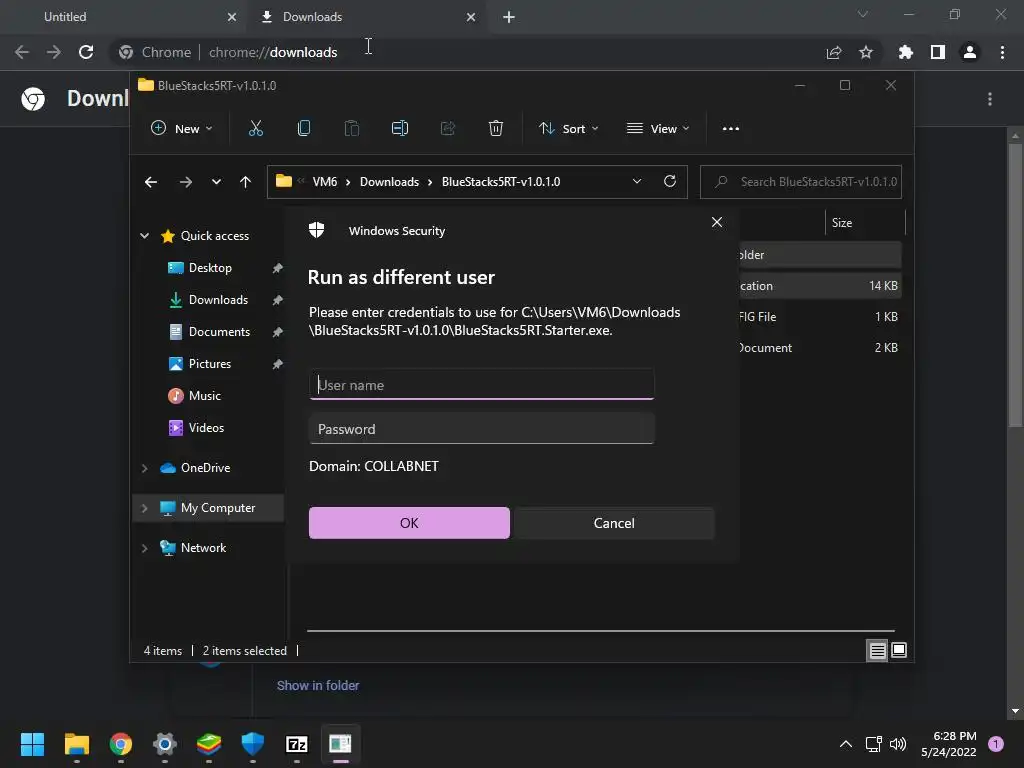Click the Paste icon in Explorer toolbar
Viewport: 1024px width, 768px height.
coord(351,129)
